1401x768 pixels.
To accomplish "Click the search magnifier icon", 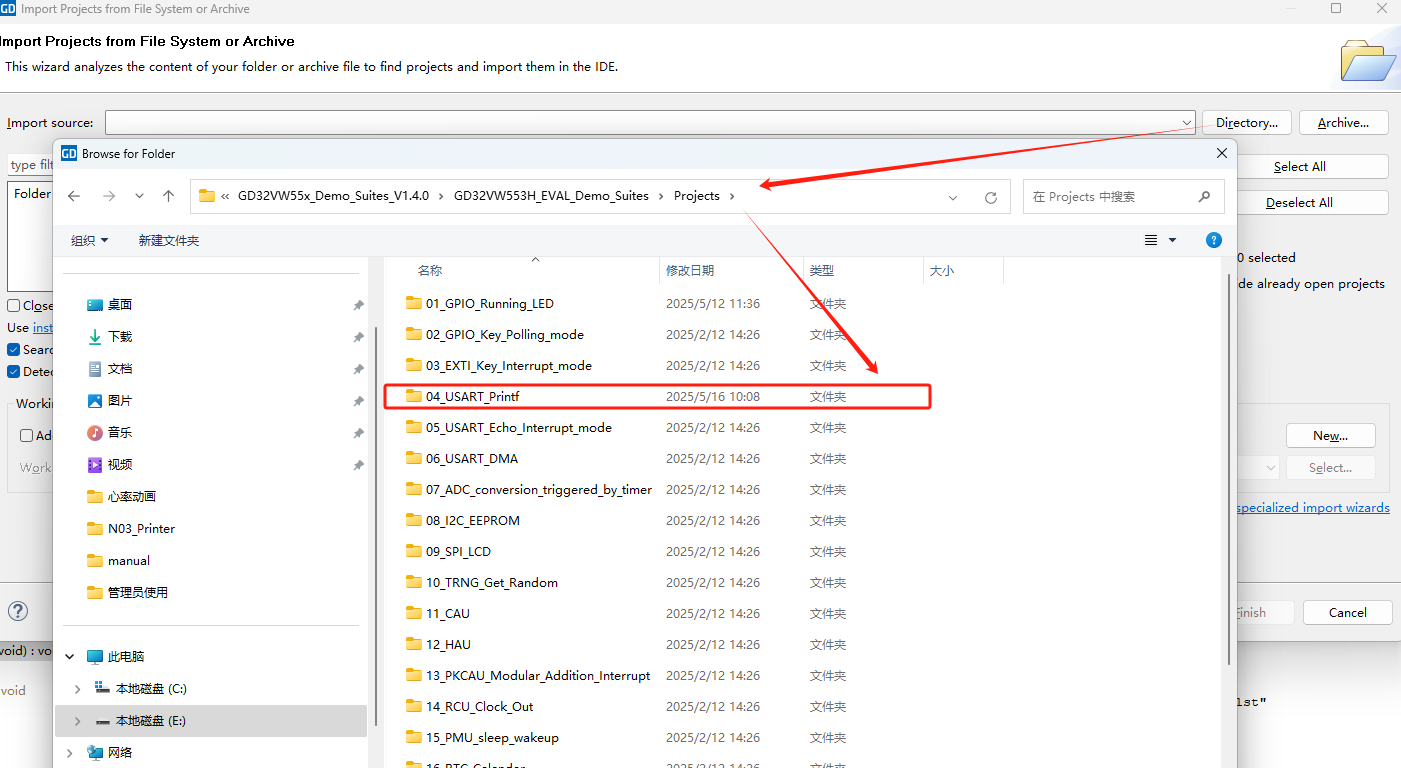I will tap(1204, 197).
